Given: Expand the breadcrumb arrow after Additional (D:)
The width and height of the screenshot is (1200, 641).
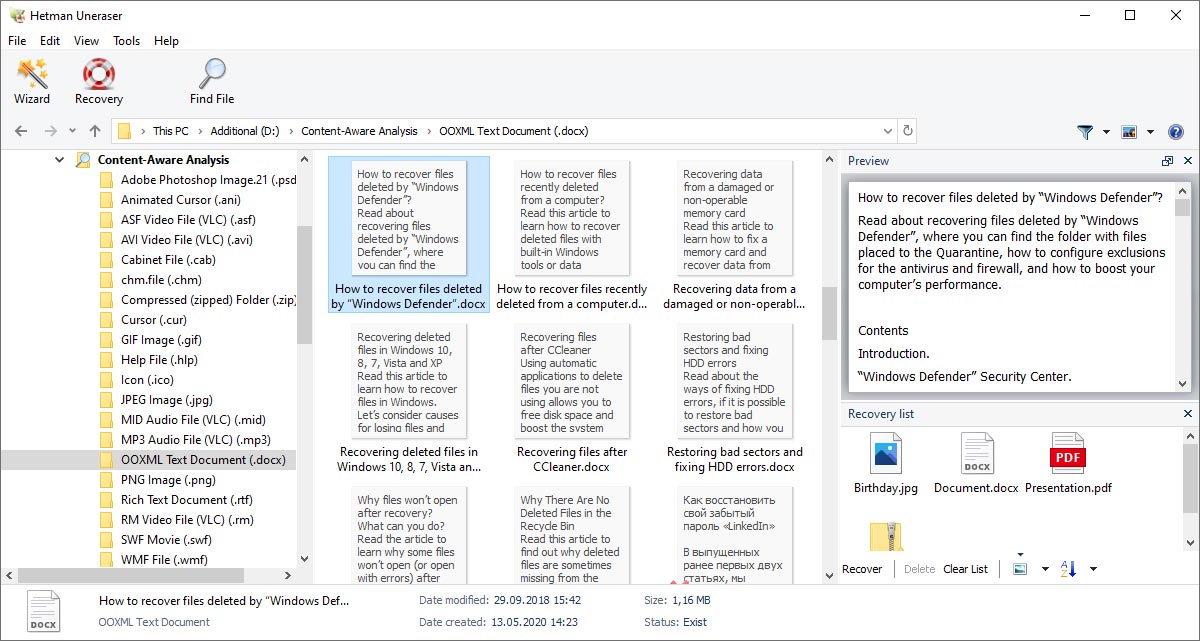Looking at the screenshot, I should 289,131.
